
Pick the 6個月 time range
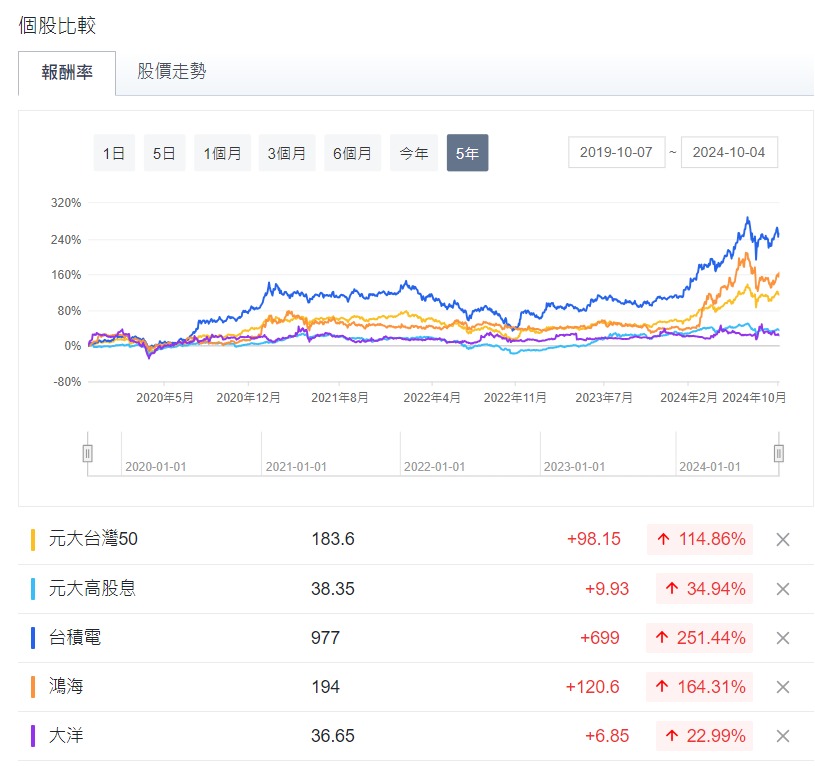352,153
